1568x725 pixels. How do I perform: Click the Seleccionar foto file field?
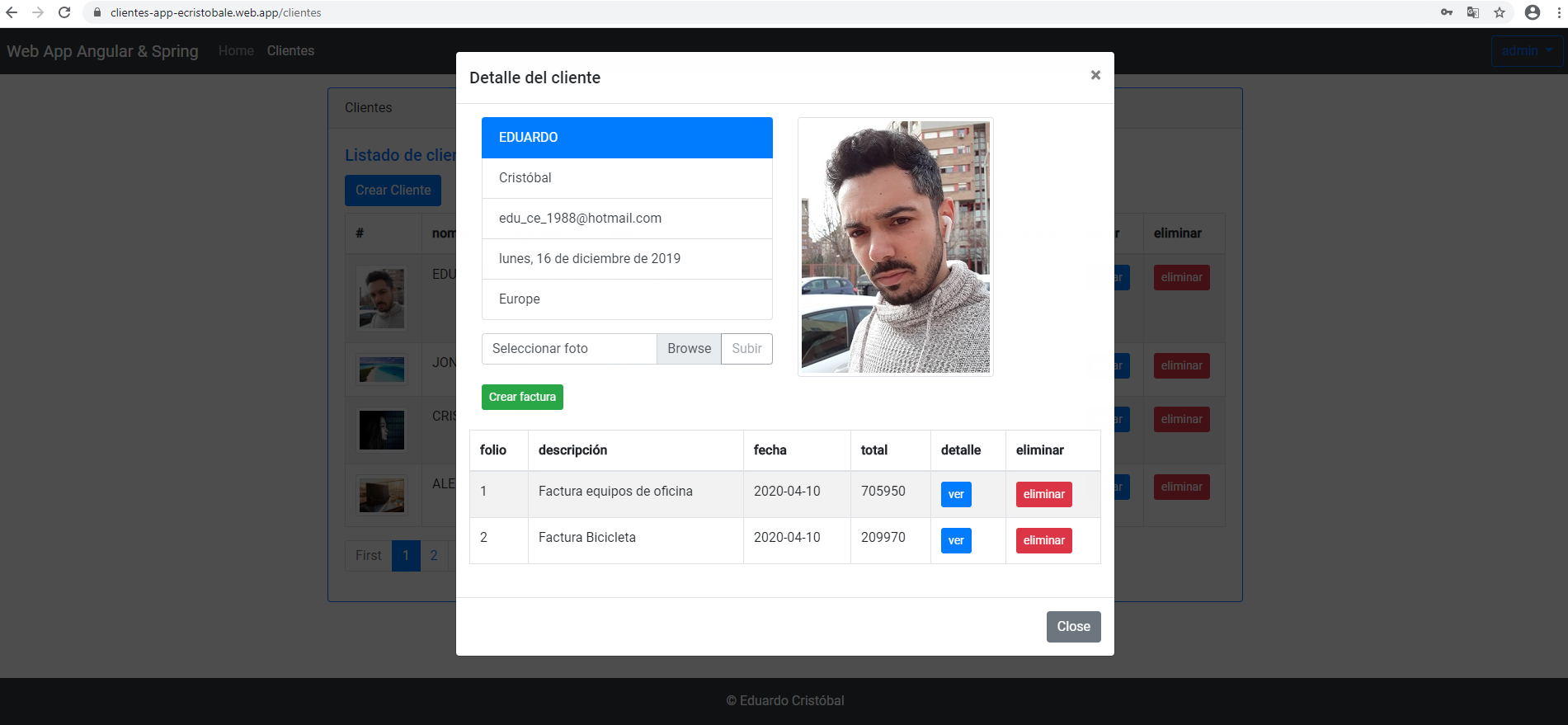click(x=569, y=349)
